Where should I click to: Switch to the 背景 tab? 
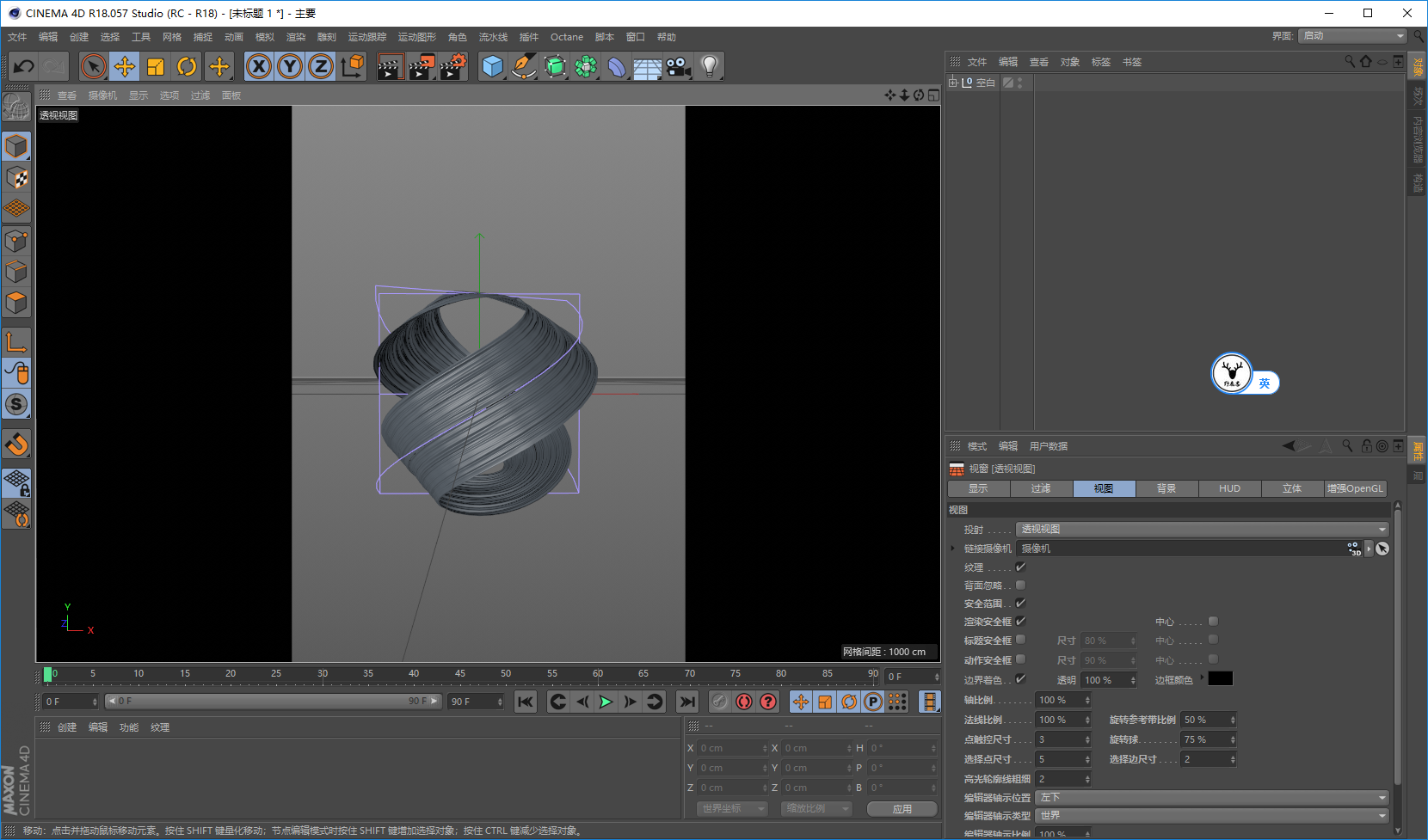click(1166, 488)
